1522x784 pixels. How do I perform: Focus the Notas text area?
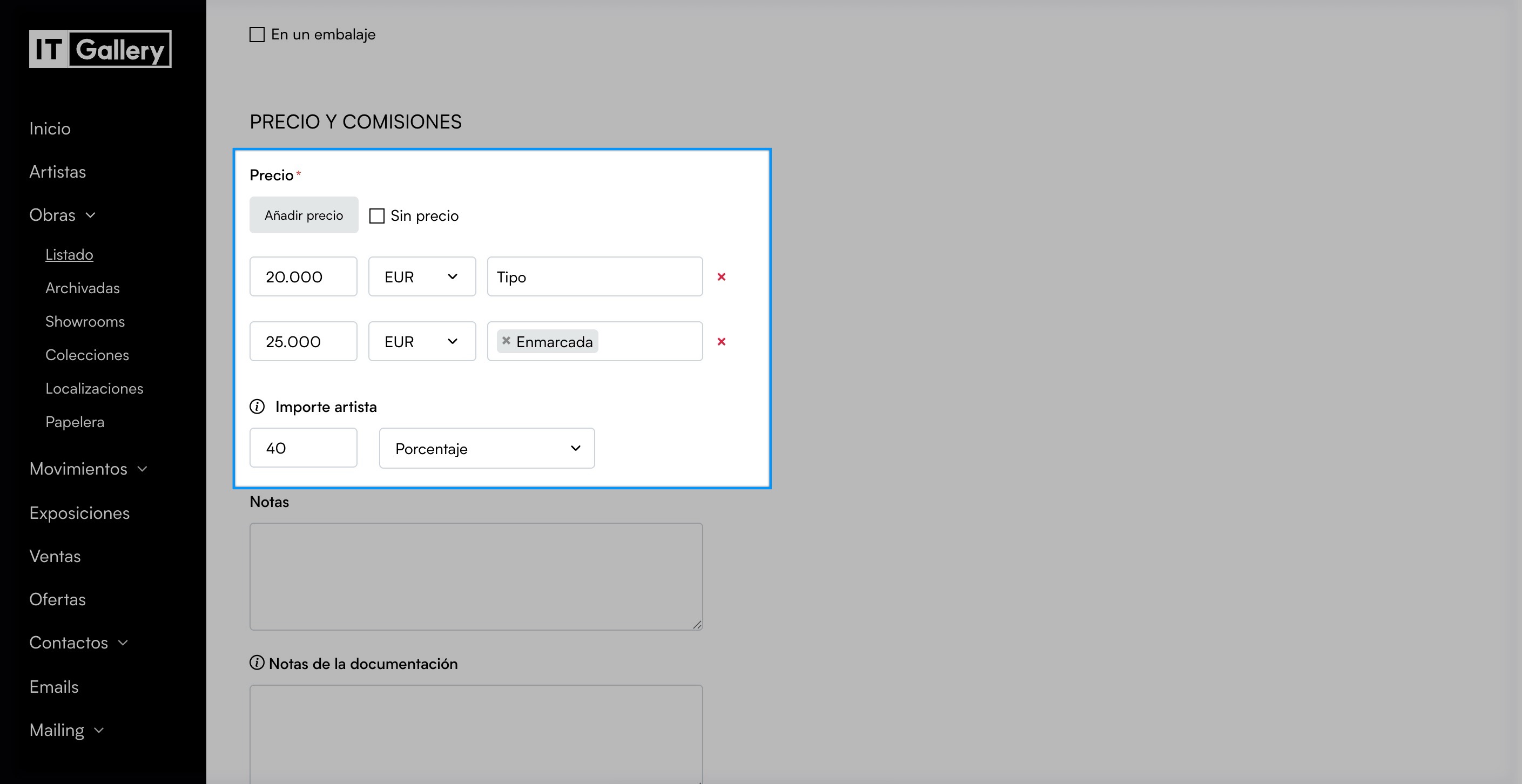pyautogui.click(x=476, y=577)
